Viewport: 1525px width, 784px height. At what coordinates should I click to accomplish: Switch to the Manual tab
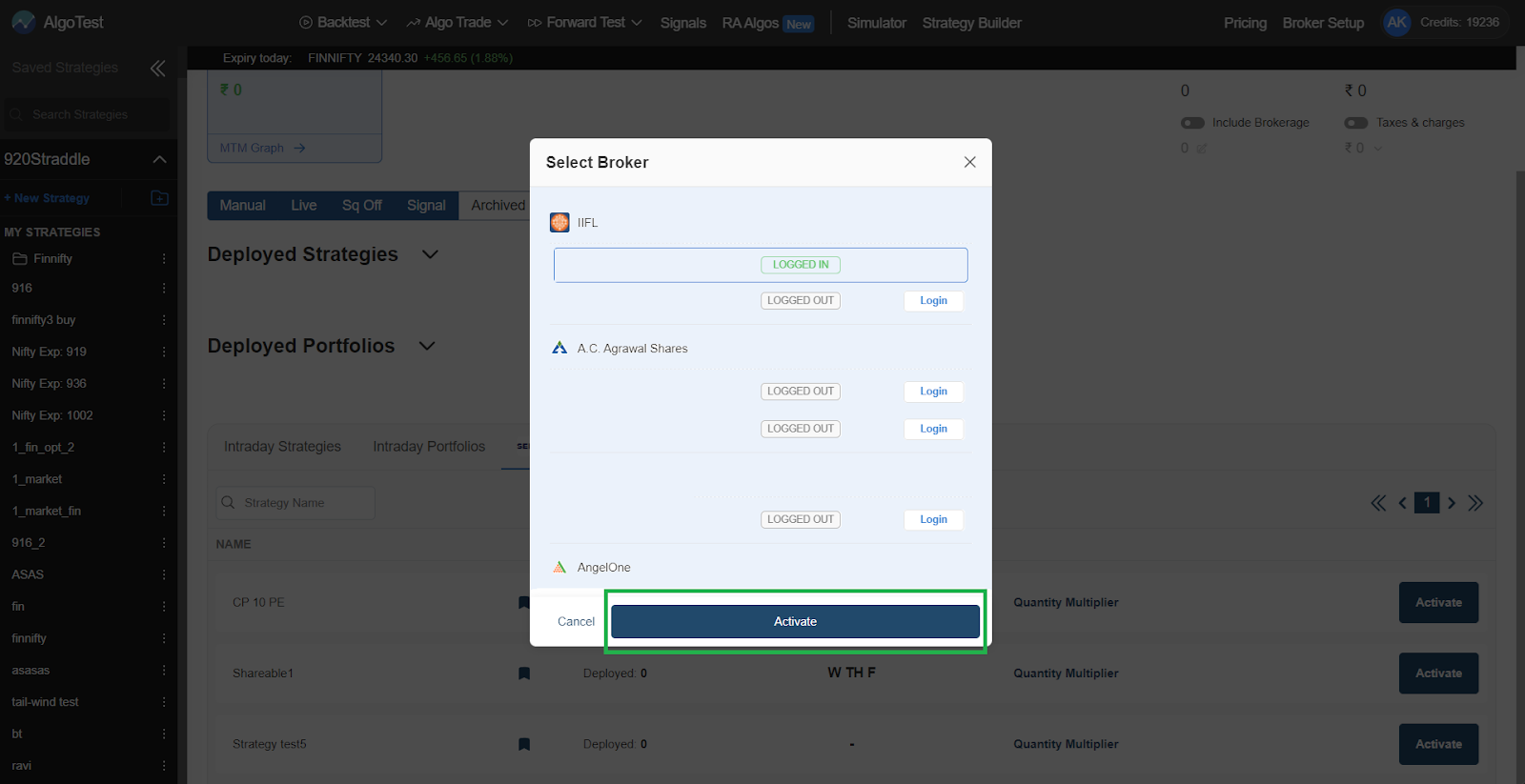[242, 206]
